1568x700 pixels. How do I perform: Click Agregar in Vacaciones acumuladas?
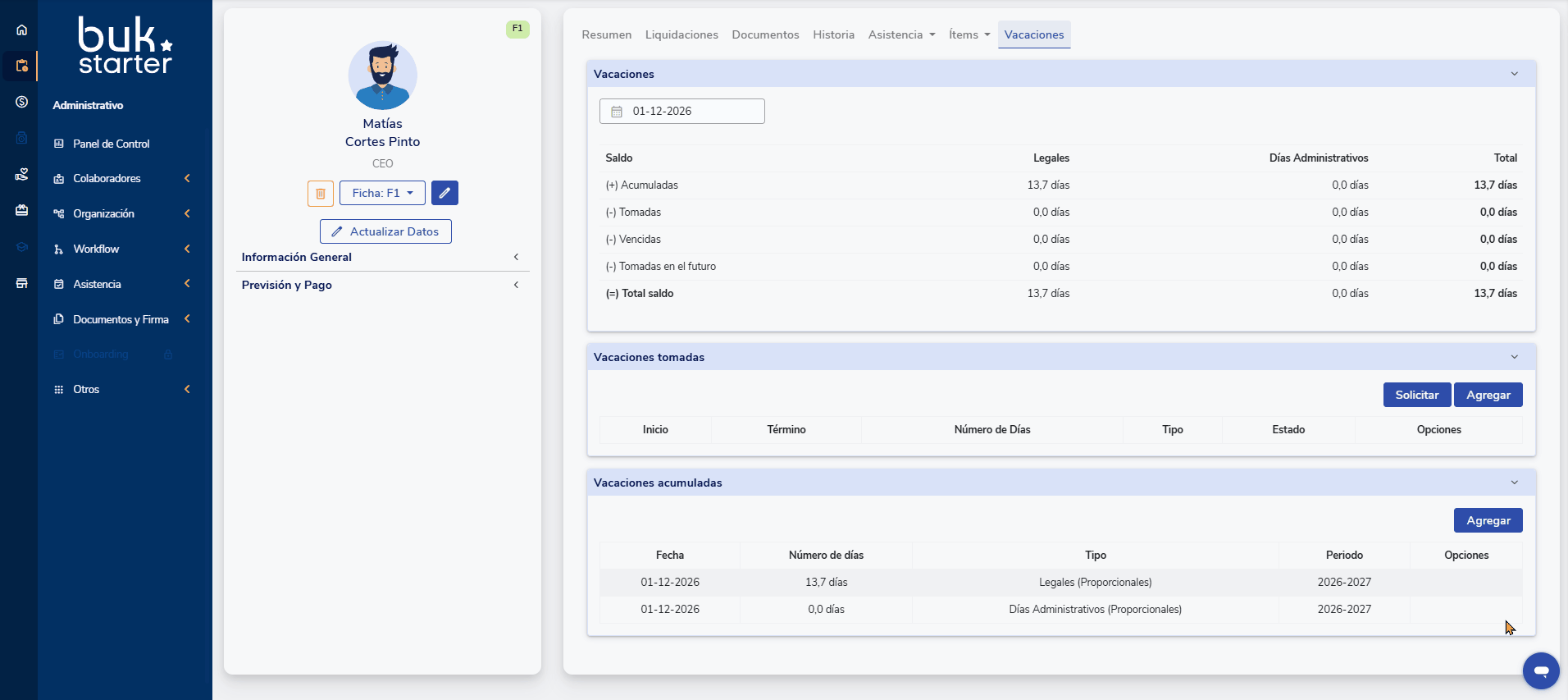[1488, 520]
